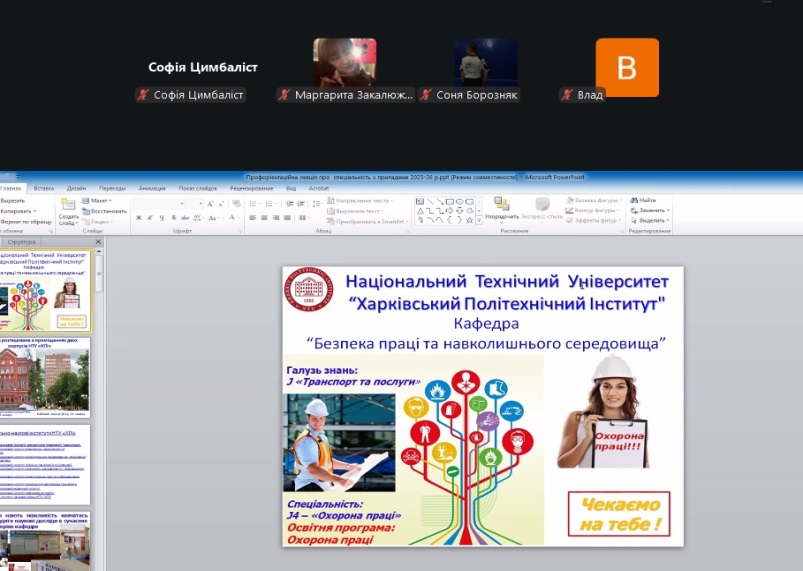Click Влад's orange avatar tile

[627, 68]
